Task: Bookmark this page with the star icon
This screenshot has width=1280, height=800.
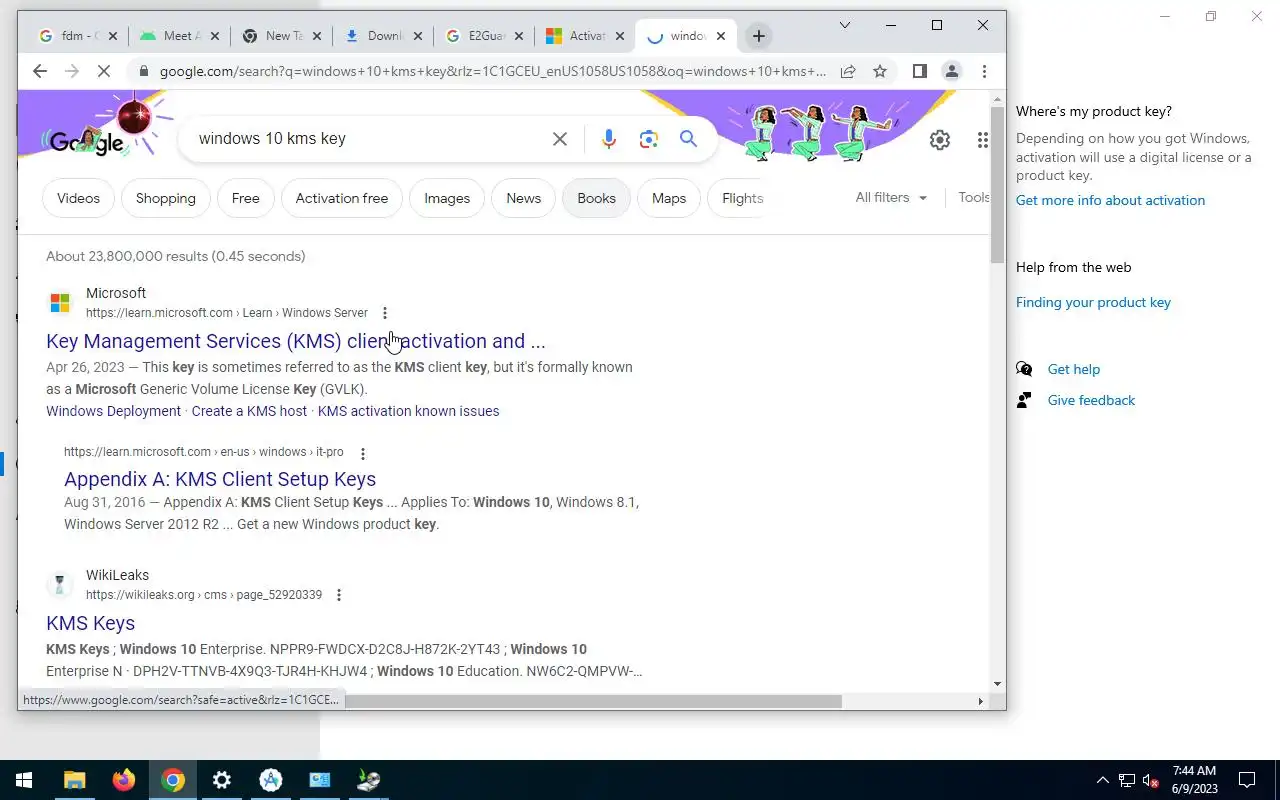Action: pos(880,71)
